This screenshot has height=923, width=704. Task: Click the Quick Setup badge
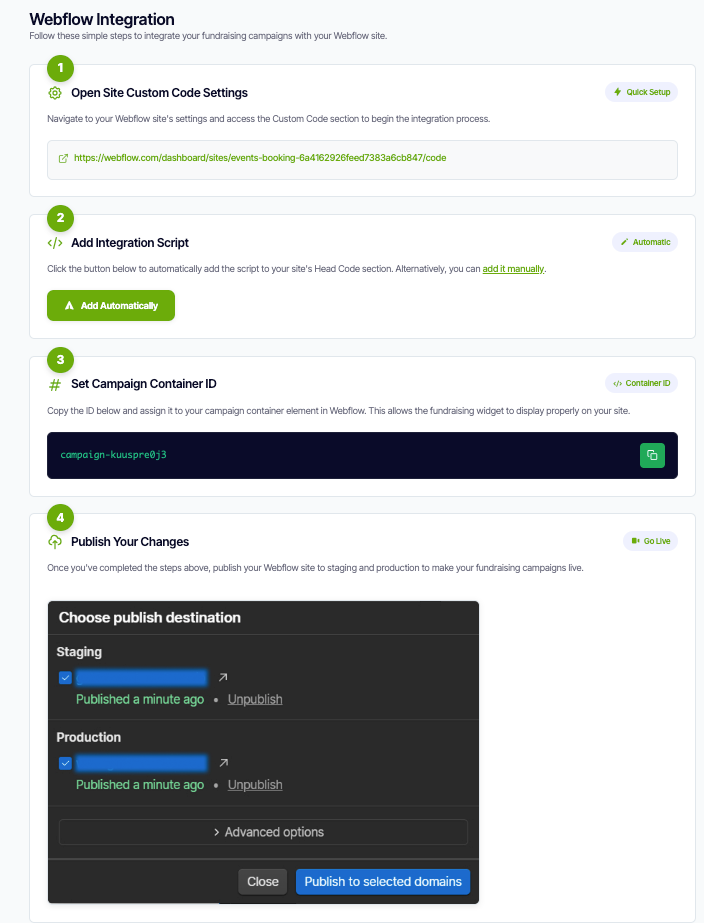click(x=641, y=91)
